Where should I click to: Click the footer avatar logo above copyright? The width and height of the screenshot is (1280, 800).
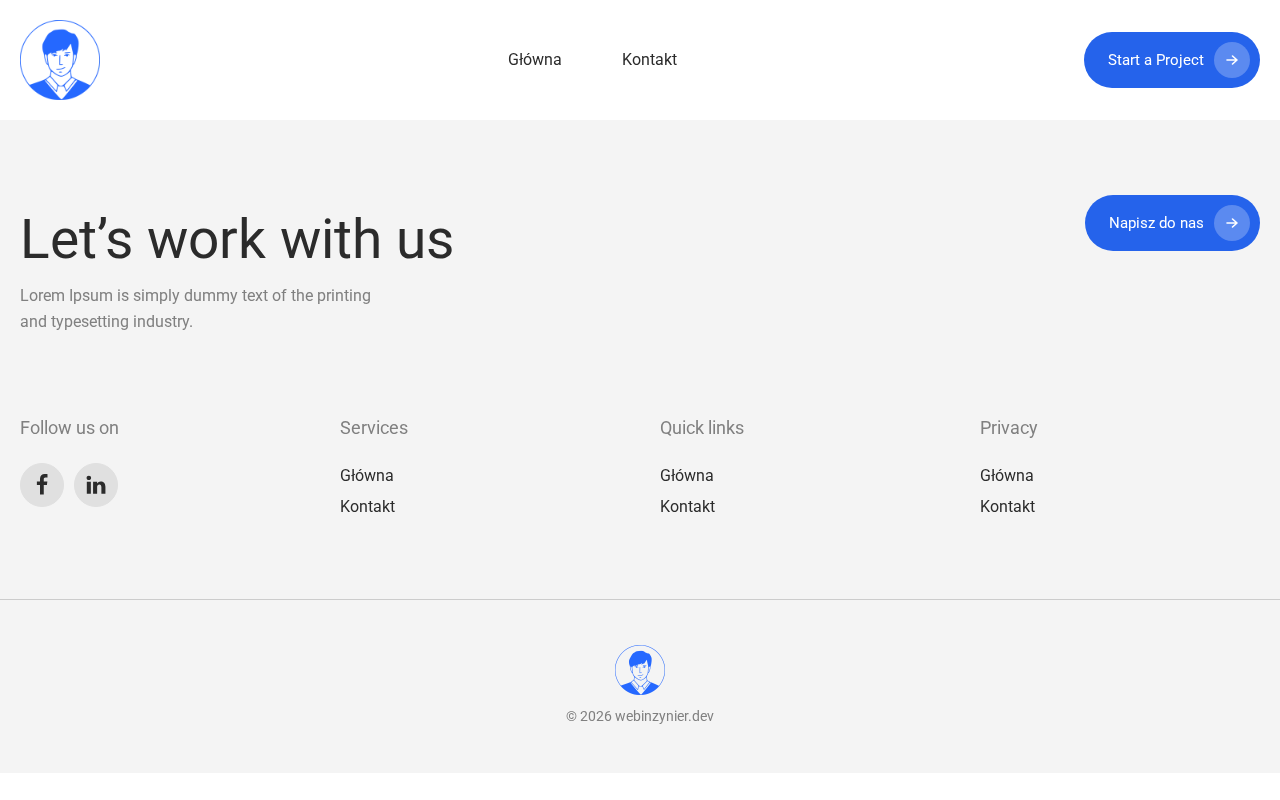pyautogui.click(x=640, y=670)
